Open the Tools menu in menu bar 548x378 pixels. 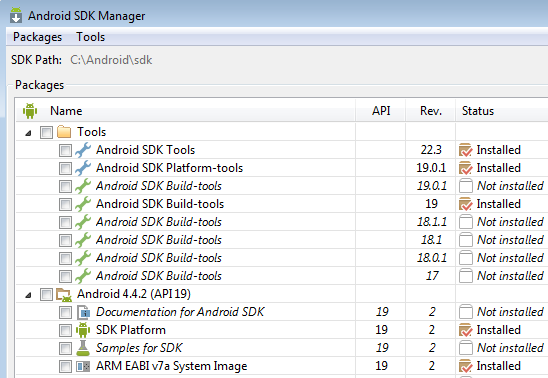(x=91, y=37)
